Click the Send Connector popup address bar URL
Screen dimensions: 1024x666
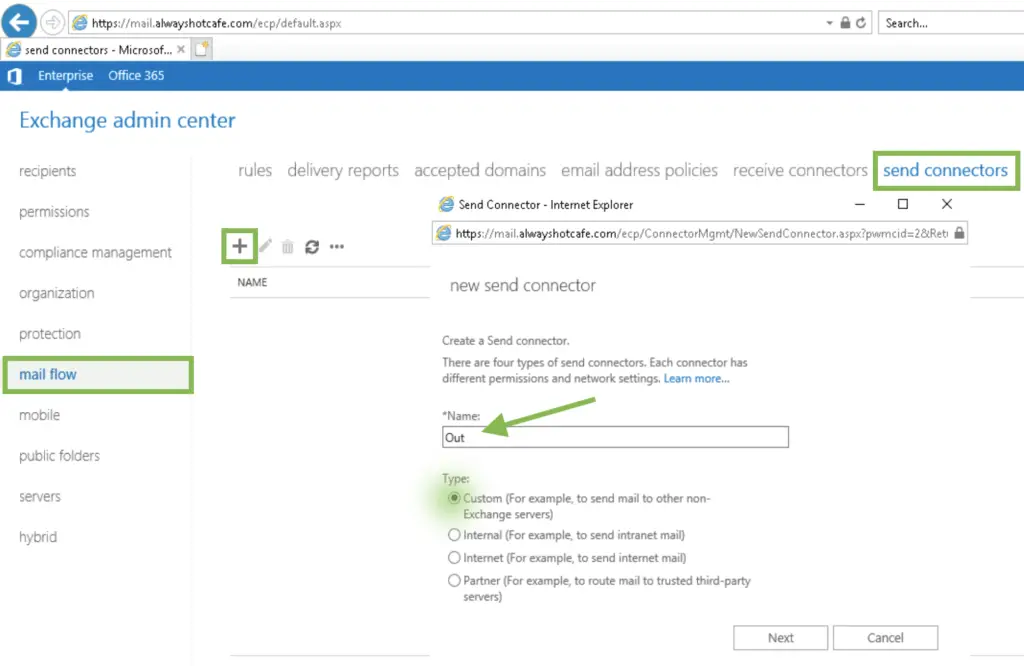click(x=701, y=233)
